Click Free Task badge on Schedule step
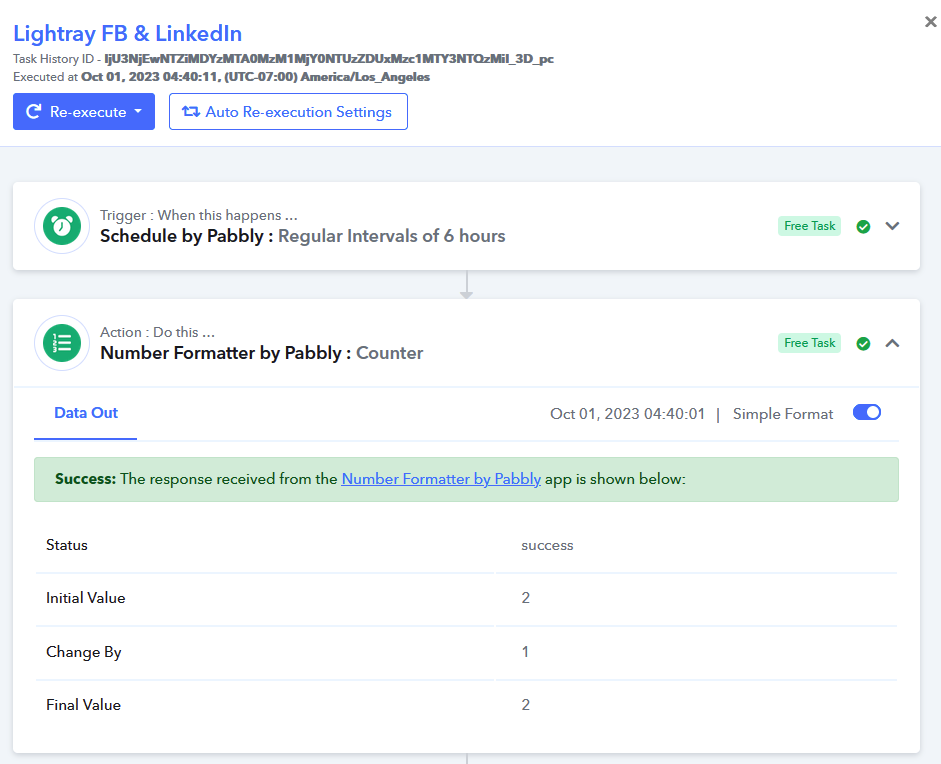This screenshot has height=764, width=941. (x=810, y=226)
